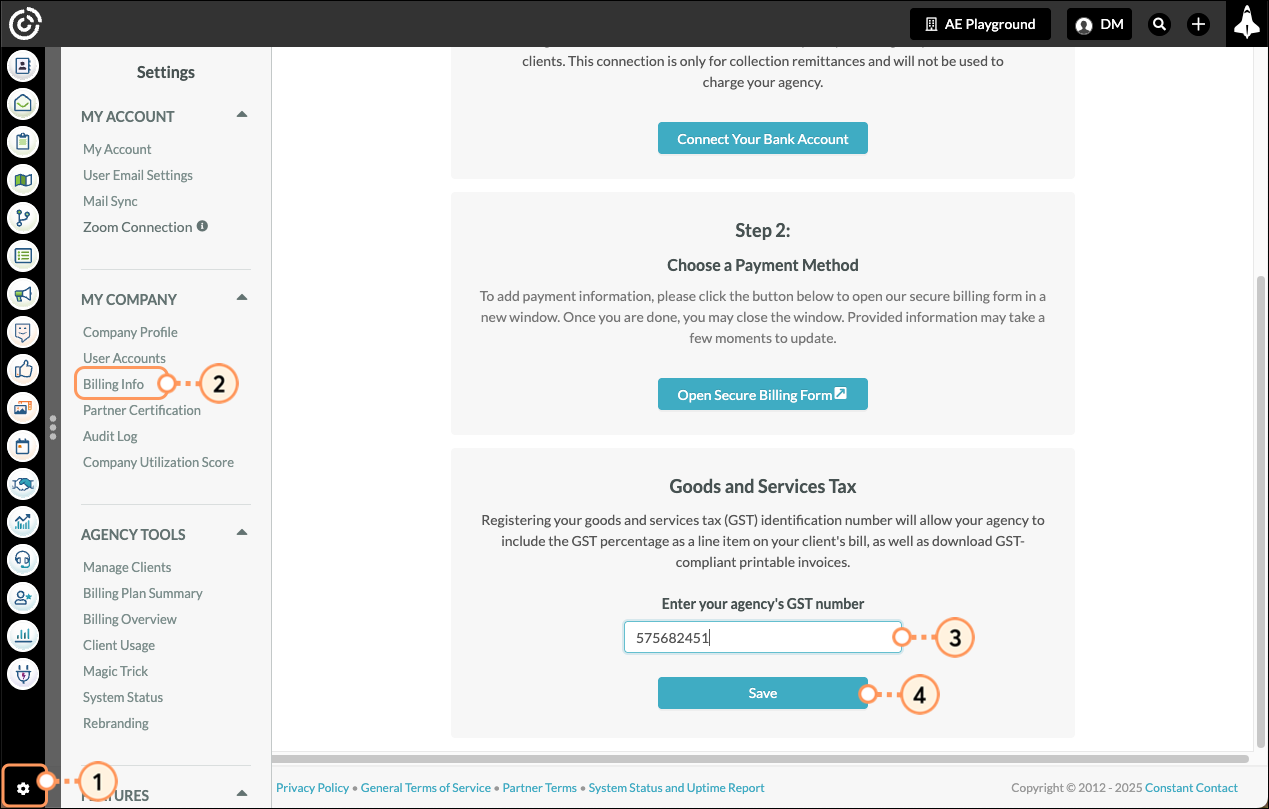1269x809 pixels.
Task: Select Billing Info in settings menu
Action: pos(113,384)
